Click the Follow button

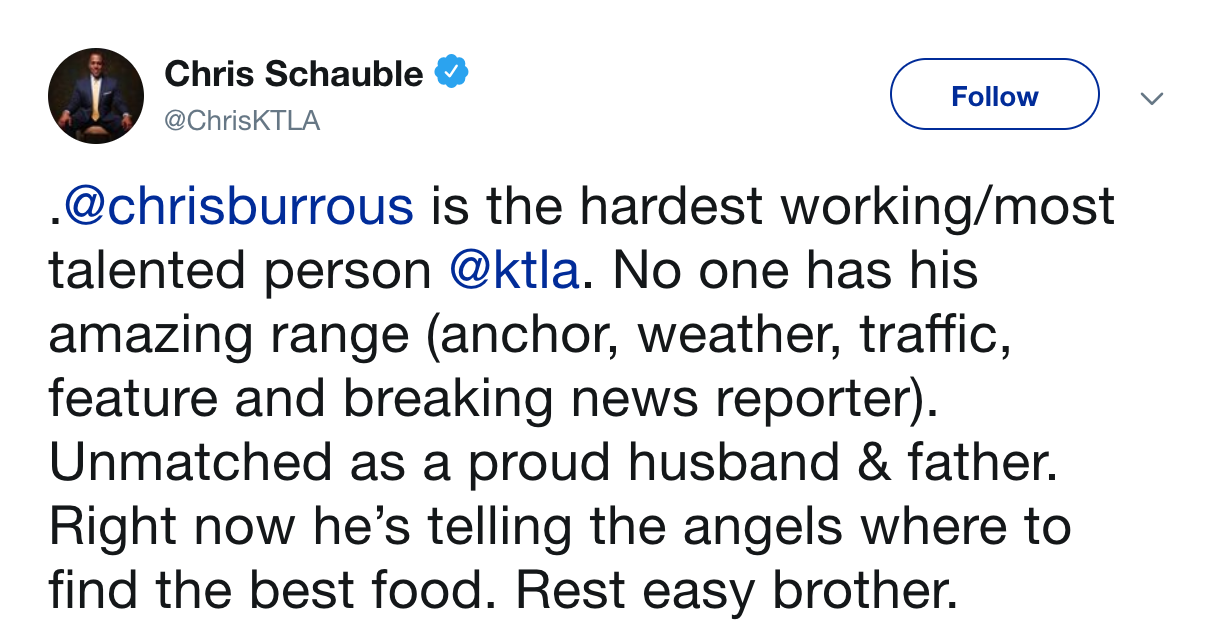click(x=994, y=95)
